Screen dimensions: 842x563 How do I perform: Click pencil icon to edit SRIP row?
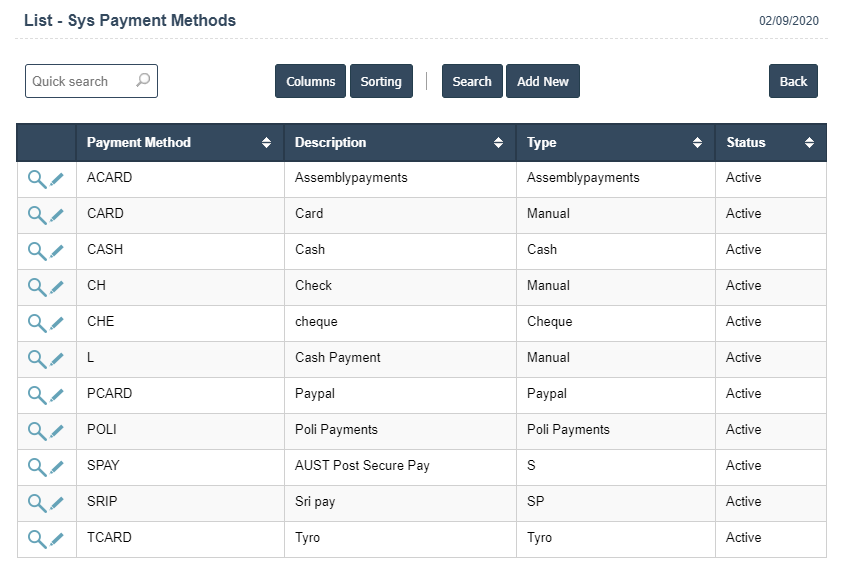click(x=57, y=503)
